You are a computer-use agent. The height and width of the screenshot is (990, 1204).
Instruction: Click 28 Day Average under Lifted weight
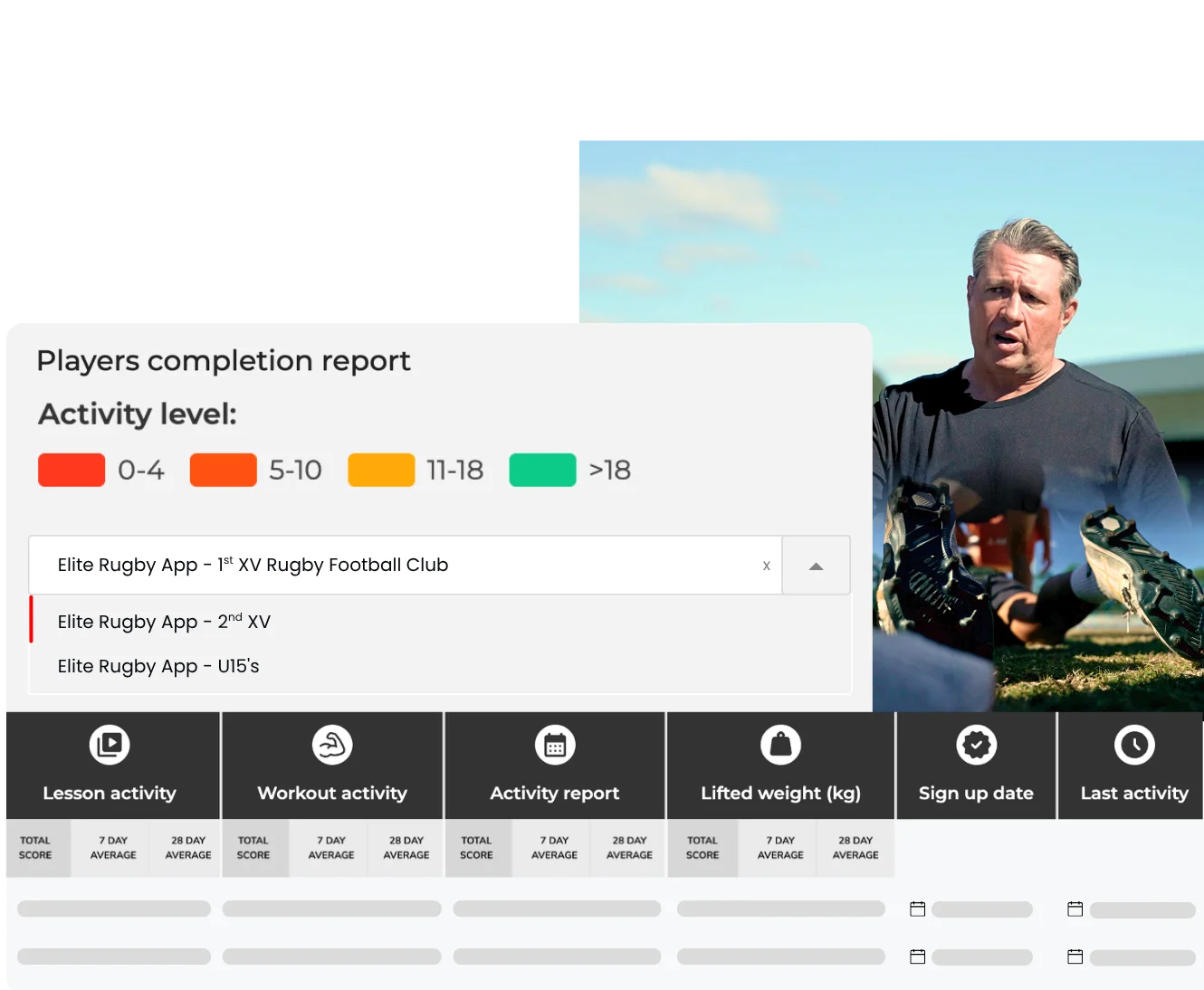click(x=855, y=848)
